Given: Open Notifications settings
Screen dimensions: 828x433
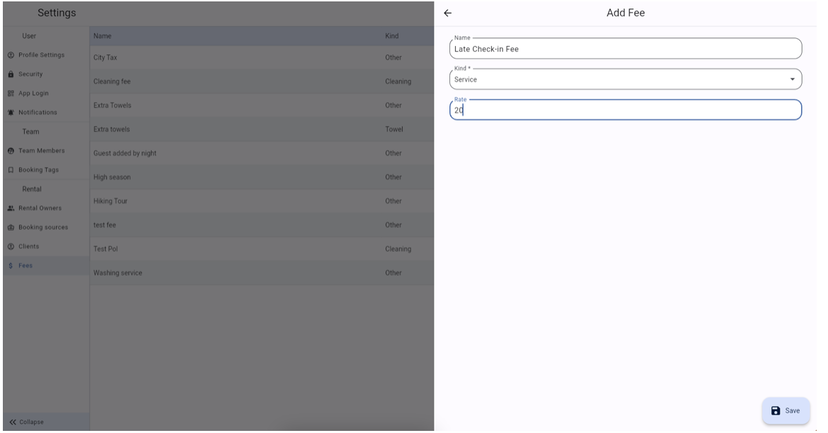Looking at the screenshot, I should 46,112.
